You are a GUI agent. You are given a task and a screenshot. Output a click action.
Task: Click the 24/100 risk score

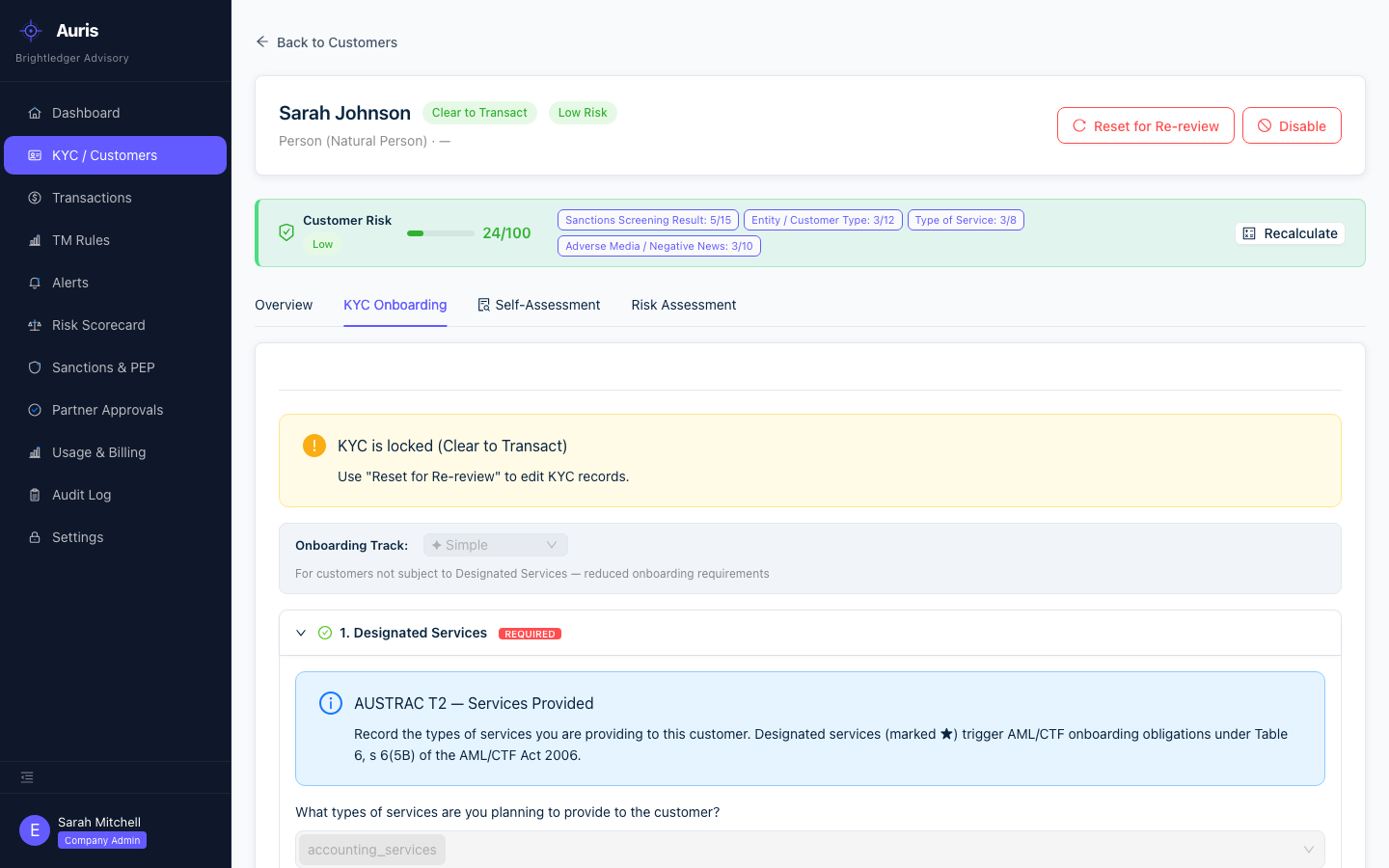point(506,233)
